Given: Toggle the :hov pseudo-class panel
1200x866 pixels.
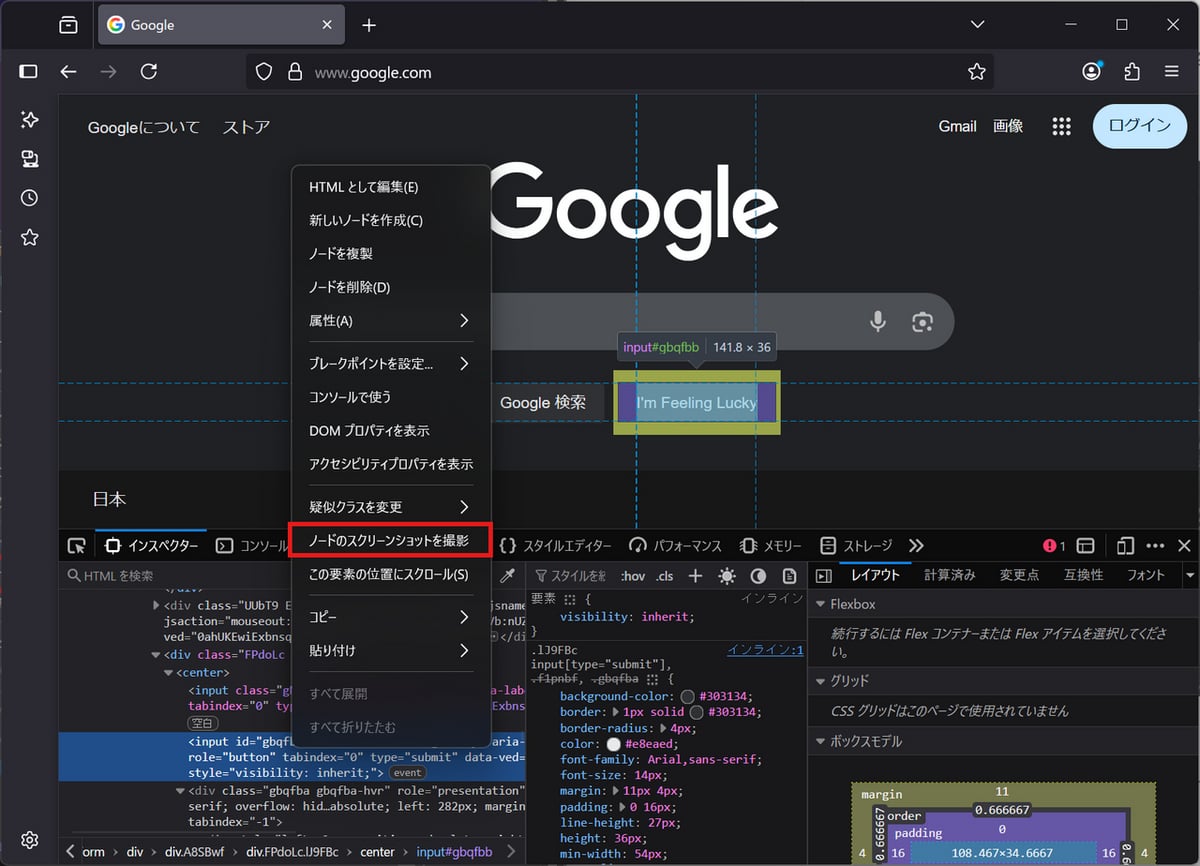Looking at the screenshot, I should [633, 576].
